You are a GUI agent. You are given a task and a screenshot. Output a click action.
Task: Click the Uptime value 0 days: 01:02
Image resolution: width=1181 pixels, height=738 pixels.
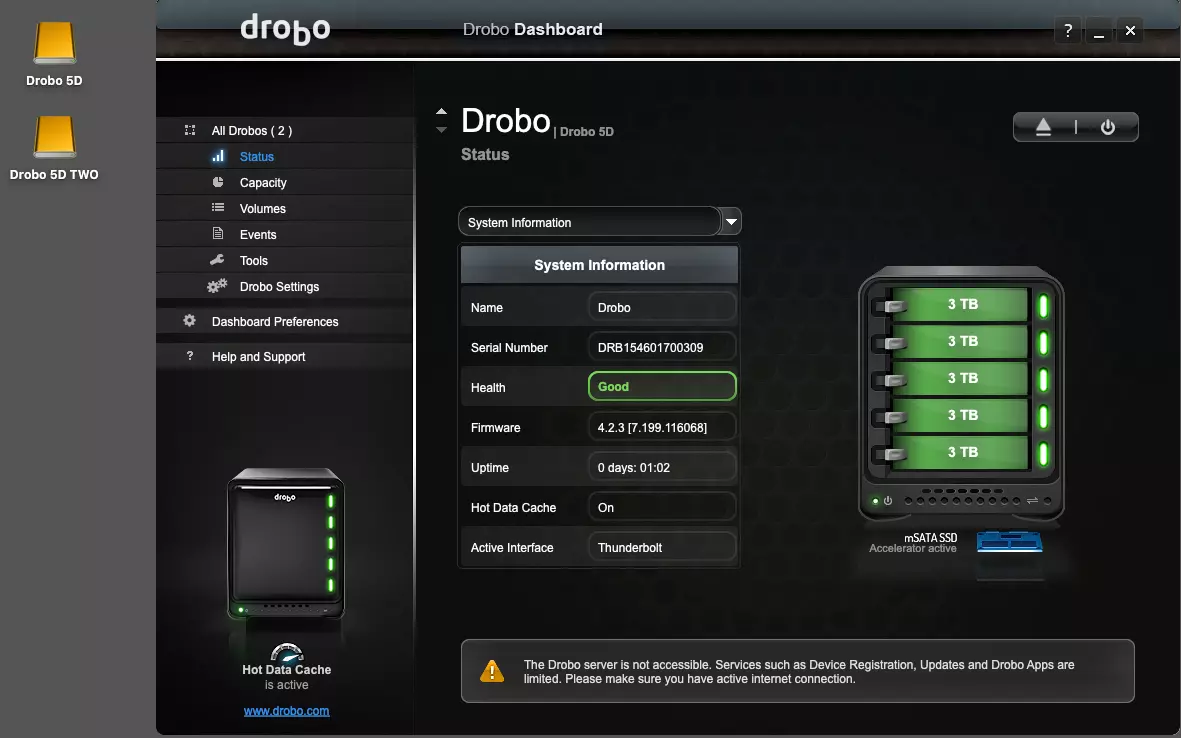coord(661,467)
